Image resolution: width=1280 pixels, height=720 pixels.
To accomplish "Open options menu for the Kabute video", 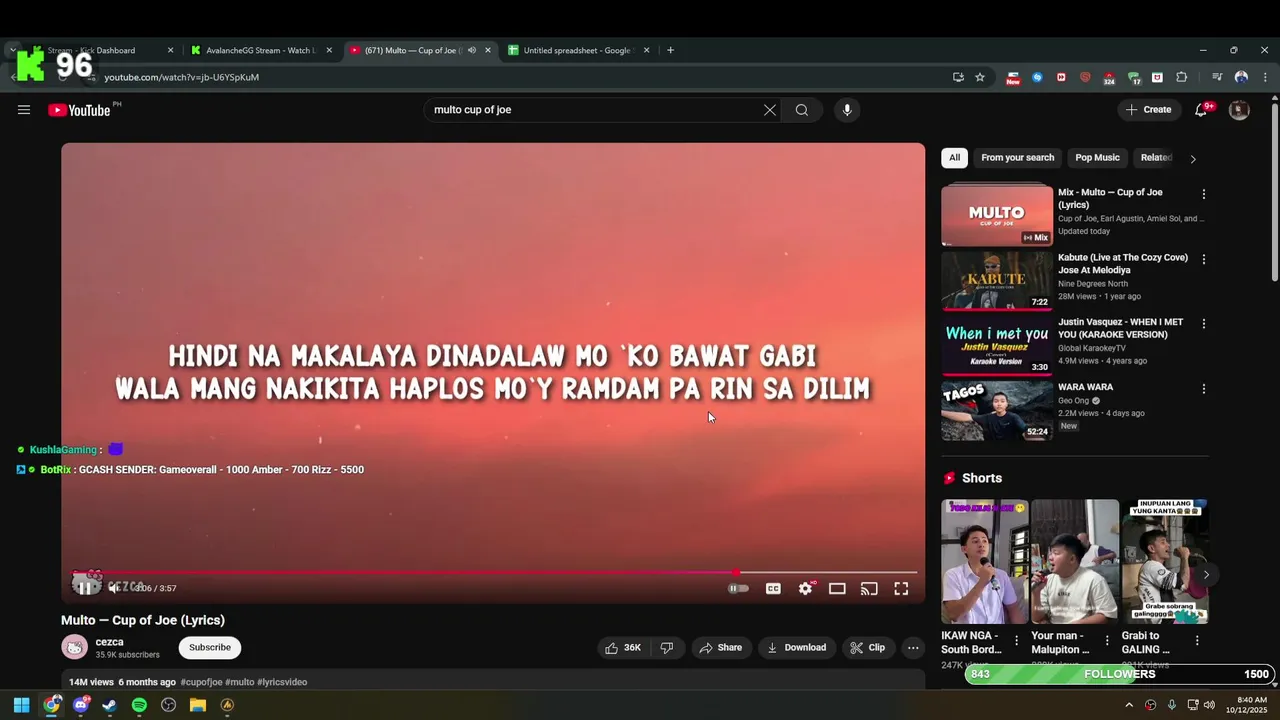I will (x=1203, y=259).
